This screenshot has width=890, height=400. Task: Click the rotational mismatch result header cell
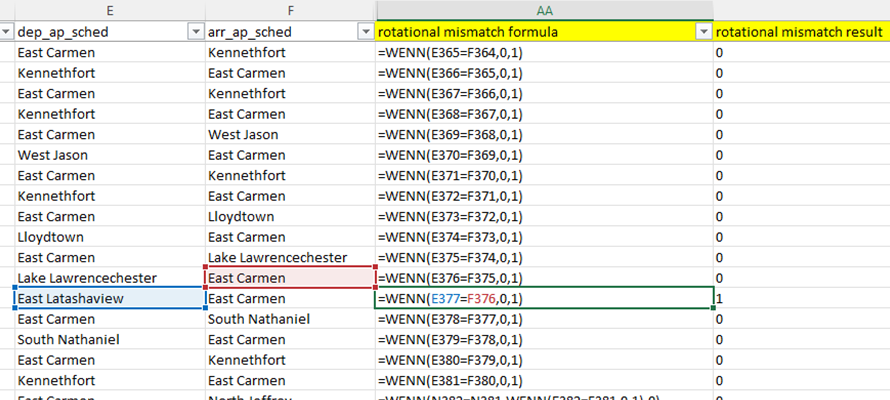click(x=801, y=32)
